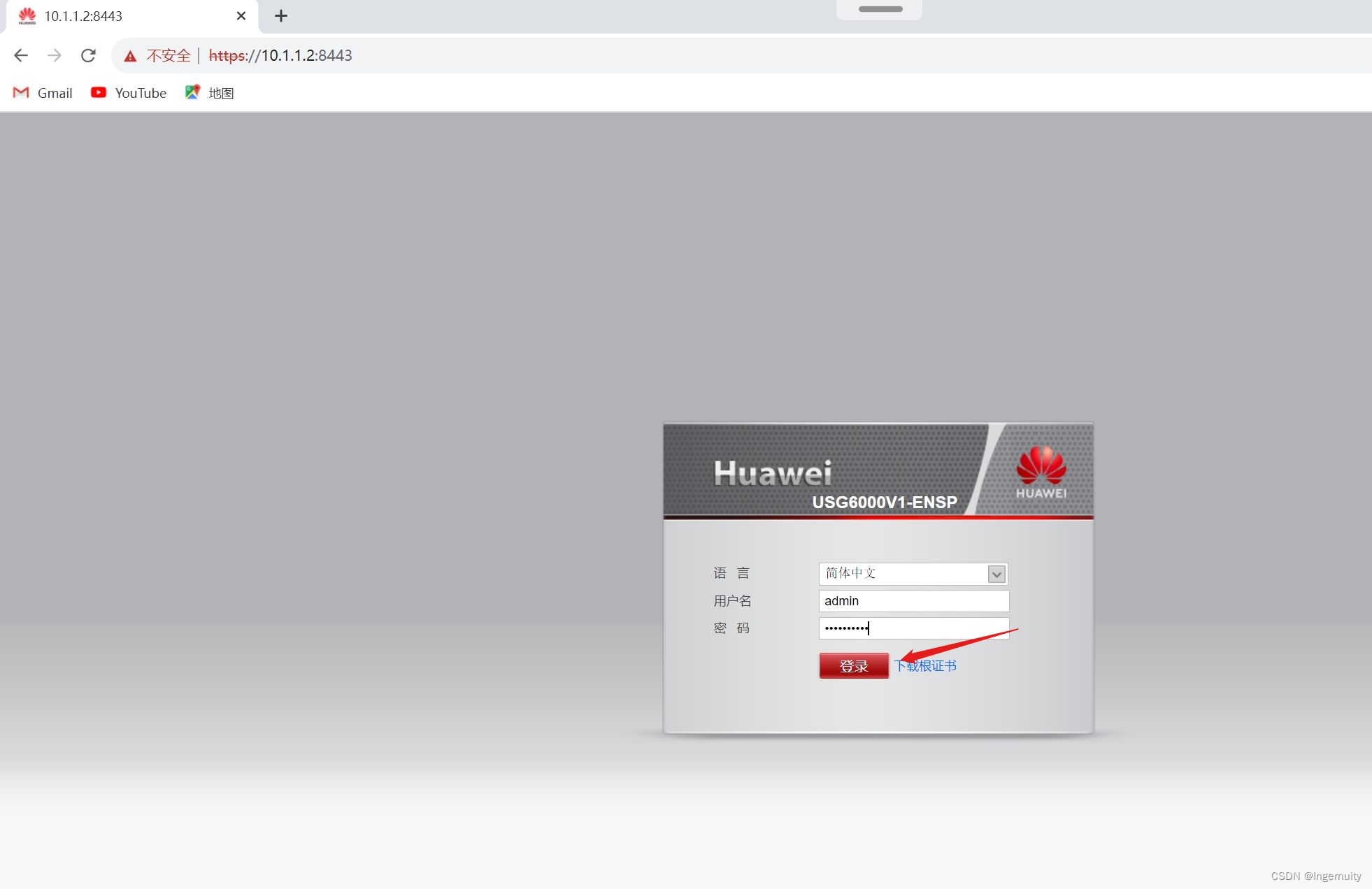Screen dimensions: 1372x889
Task: Click the 用户名 username input field
Action: click(912, 600)
